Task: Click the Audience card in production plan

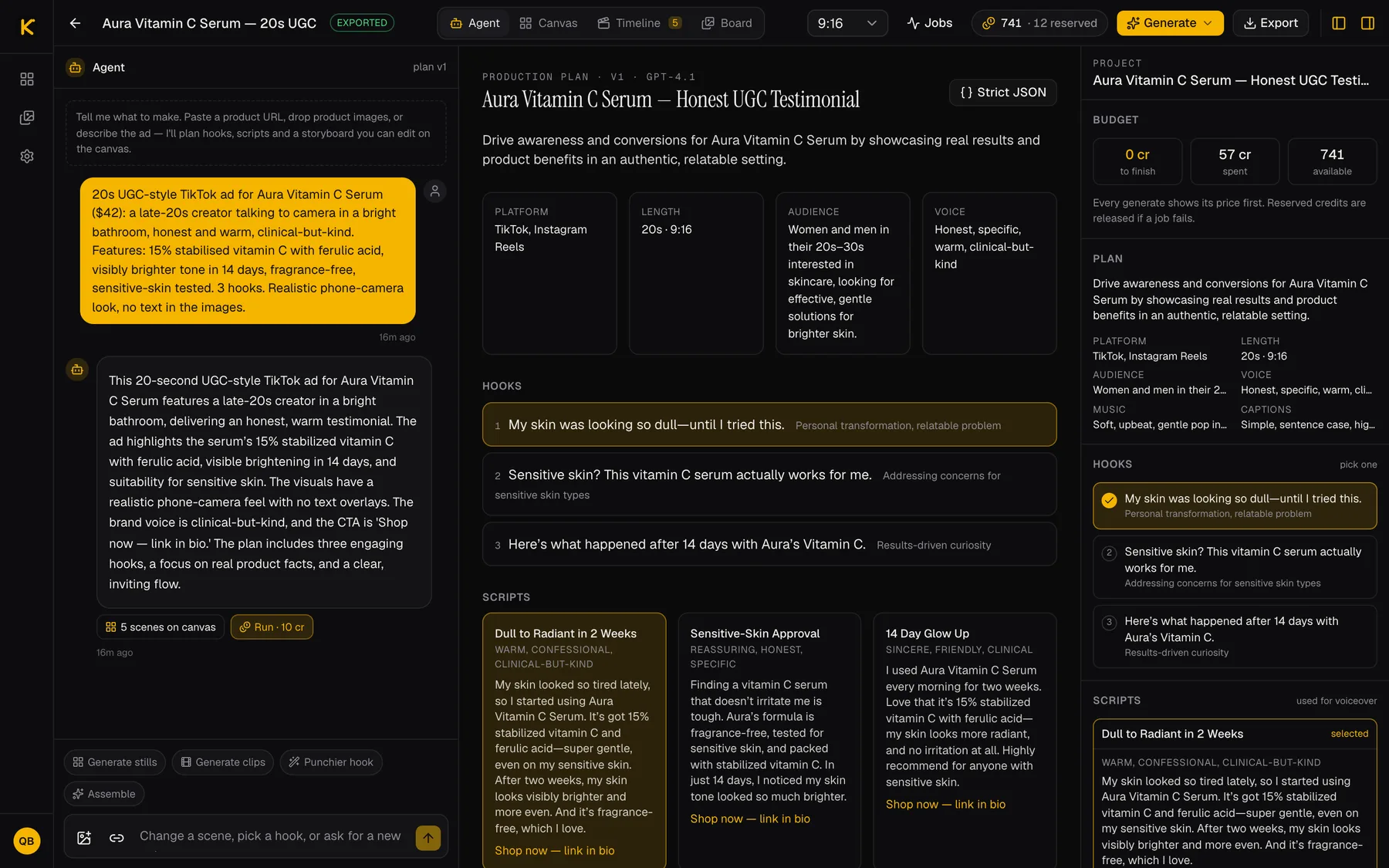Action: 843,273
